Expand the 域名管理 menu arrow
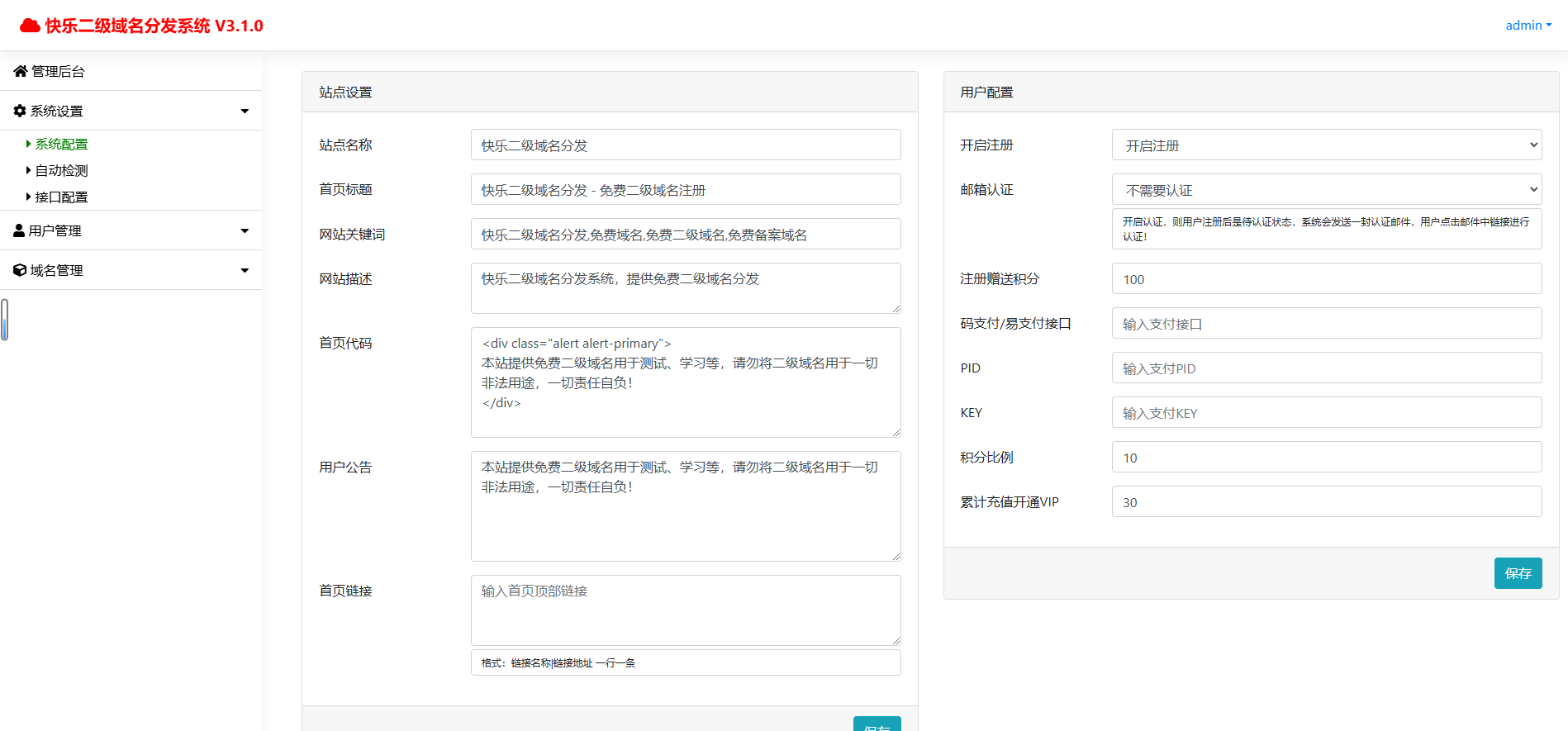1568x731 pixels. coord(245,271)
